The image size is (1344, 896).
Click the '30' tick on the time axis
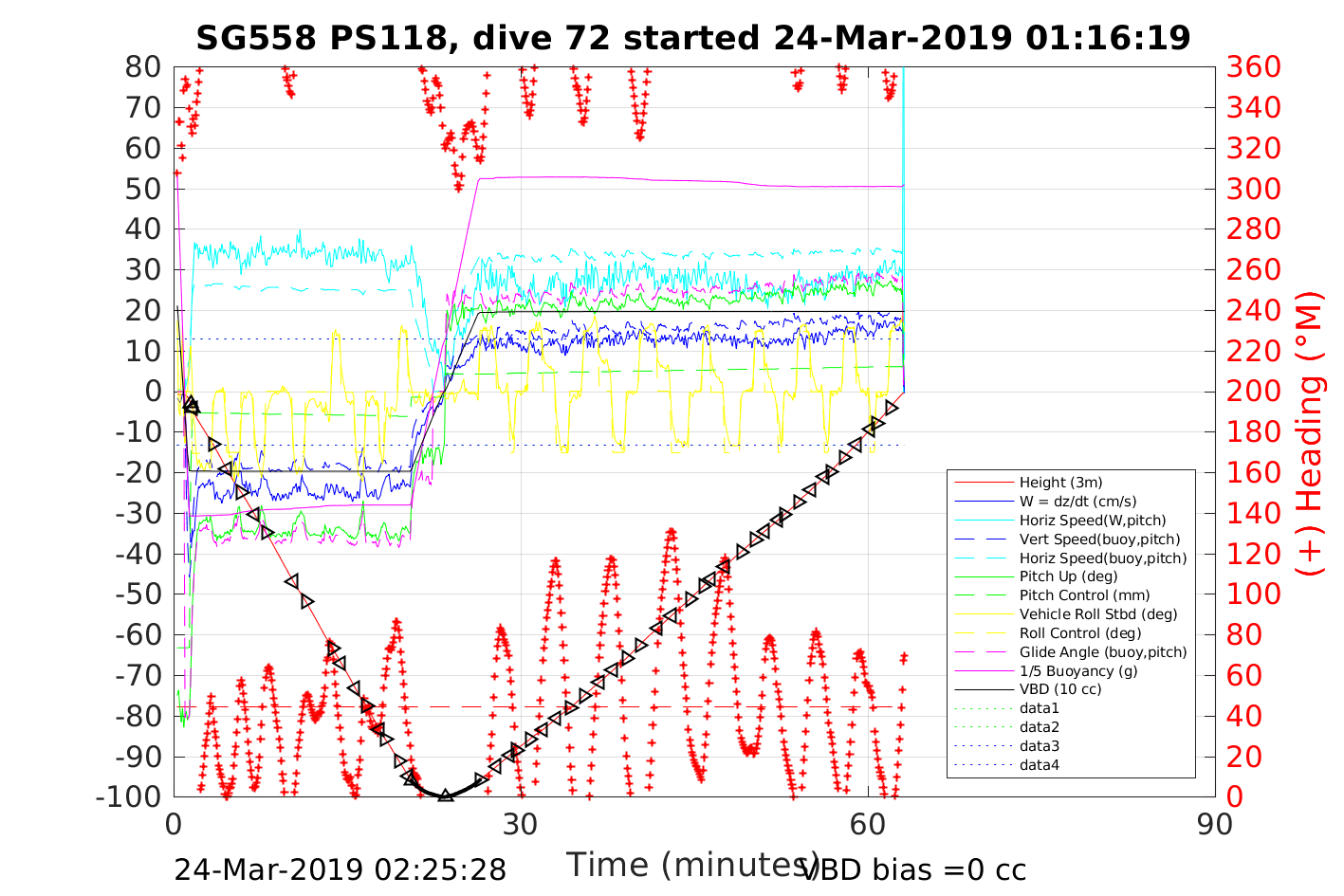point(521,824)
